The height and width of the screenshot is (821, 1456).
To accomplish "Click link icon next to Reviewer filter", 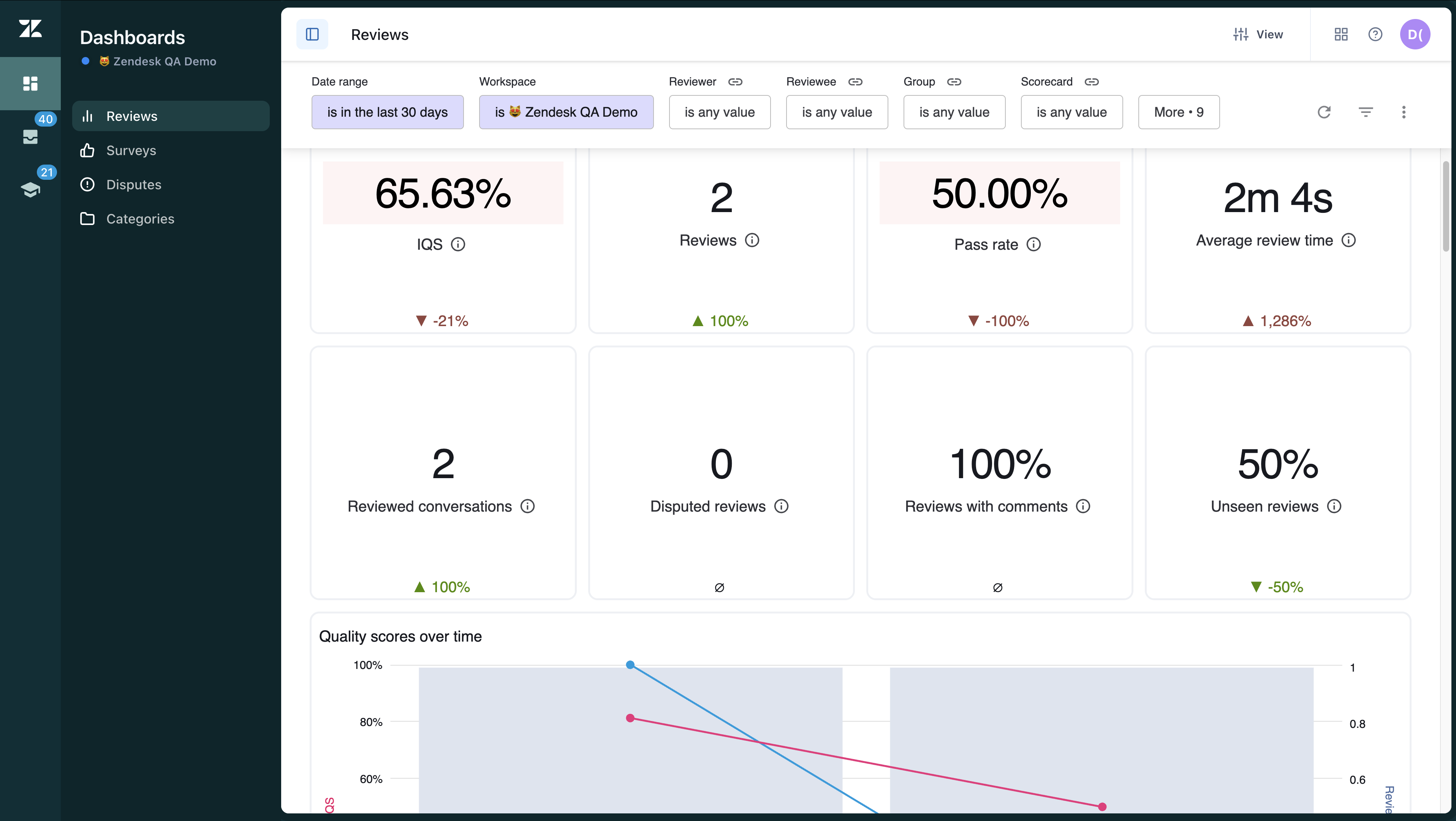I will (x=735, y=81).
